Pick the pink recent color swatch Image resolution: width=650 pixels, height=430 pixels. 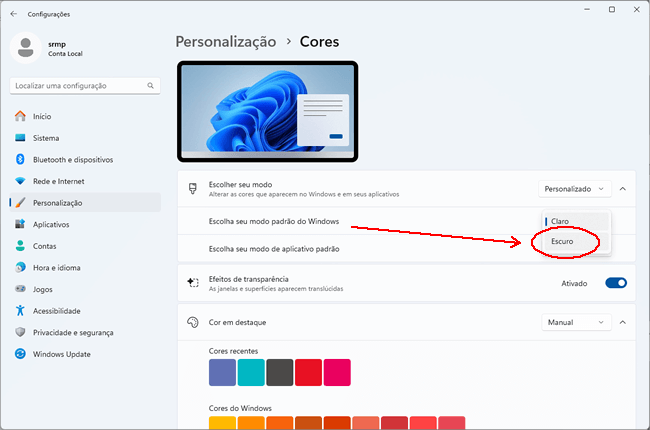point(337,372)
